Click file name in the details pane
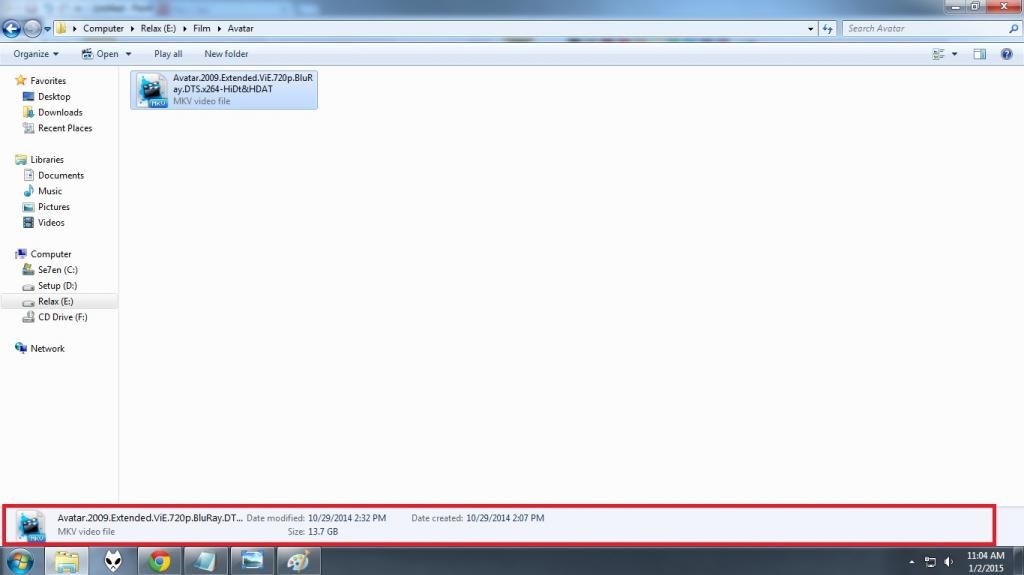1024x575 pixels. click(x=150, y=518)
